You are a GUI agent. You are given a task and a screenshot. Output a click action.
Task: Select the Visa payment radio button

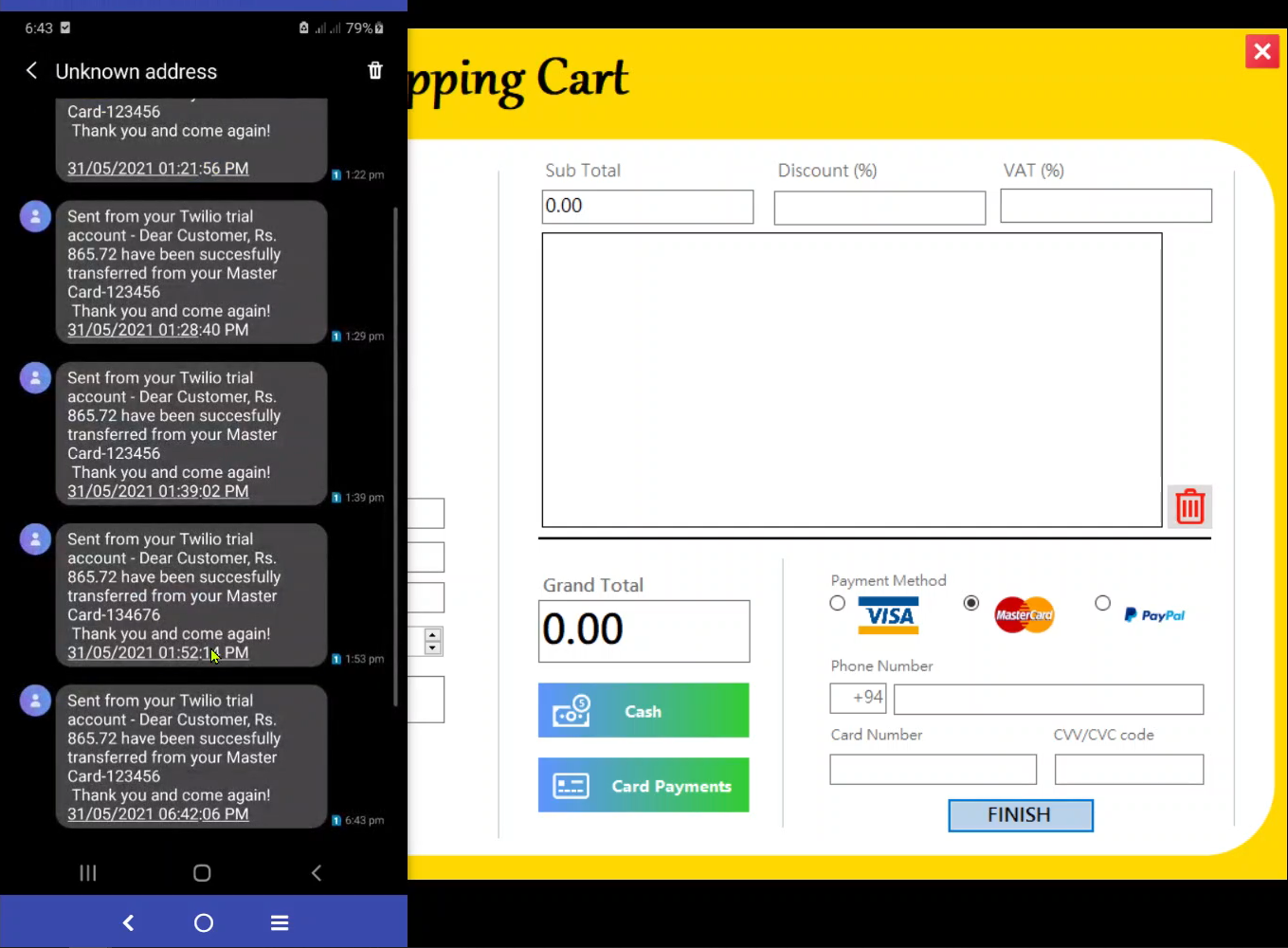click(838, 603)
